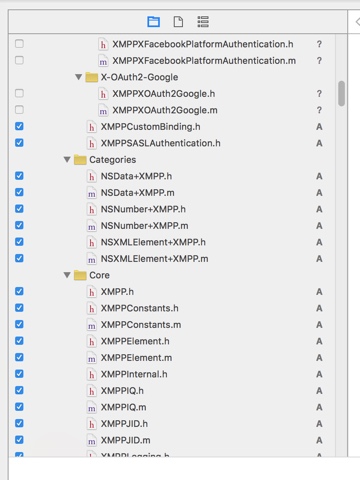Click the vertical scrollbar thumb
The image size is (360, 480).
341,94
